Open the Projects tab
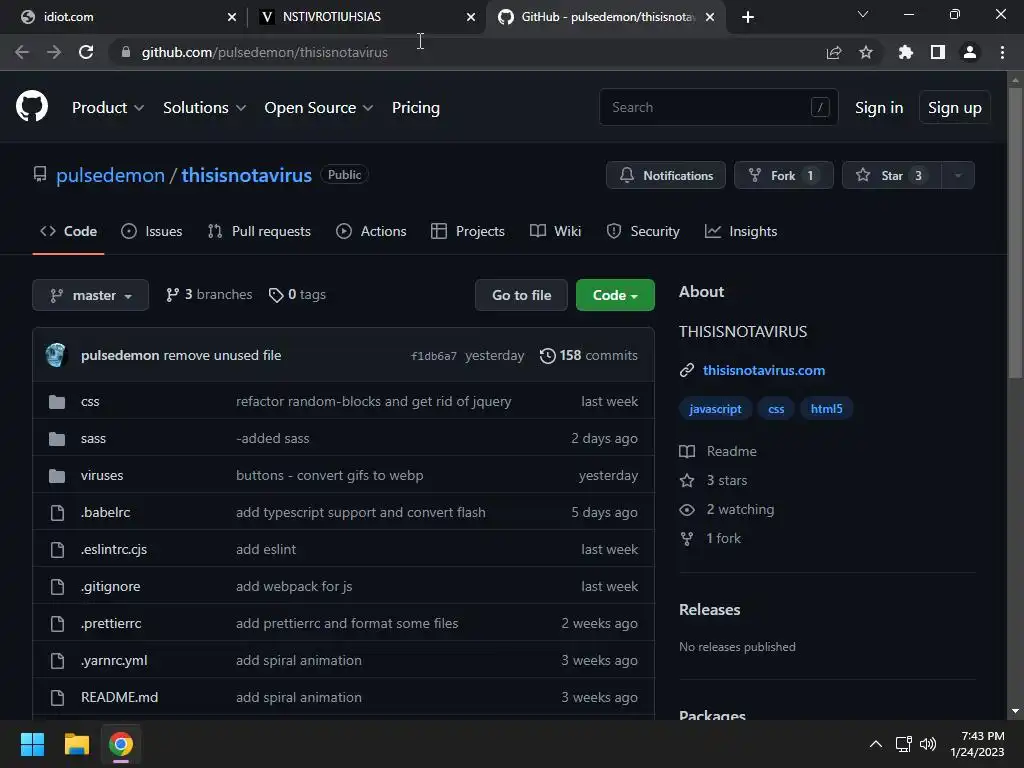1024x768 pixels. [468, 231]
